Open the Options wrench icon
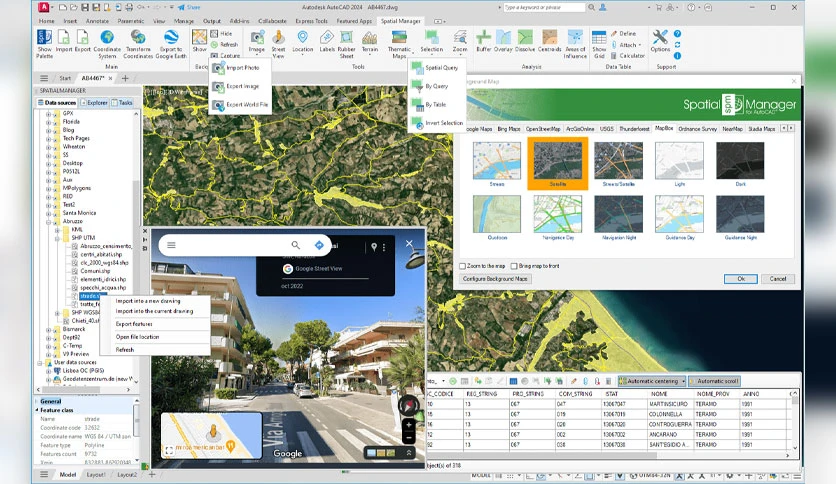Viewport: 836px width, 484px height. click(x=660, y=37)
